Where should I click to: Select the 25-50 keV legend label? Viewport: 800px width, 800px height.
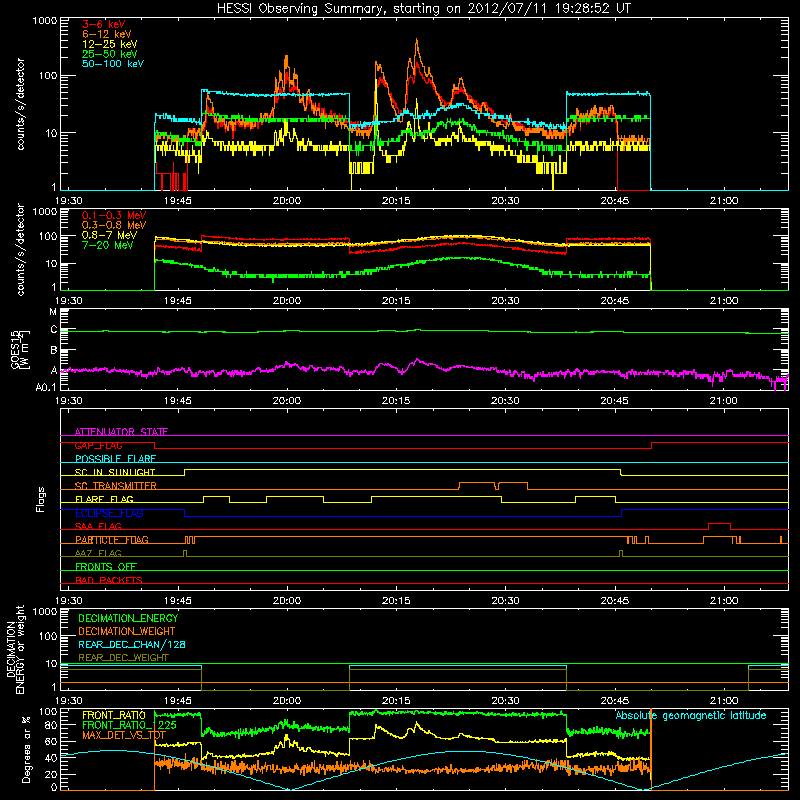tap(110, 54)
